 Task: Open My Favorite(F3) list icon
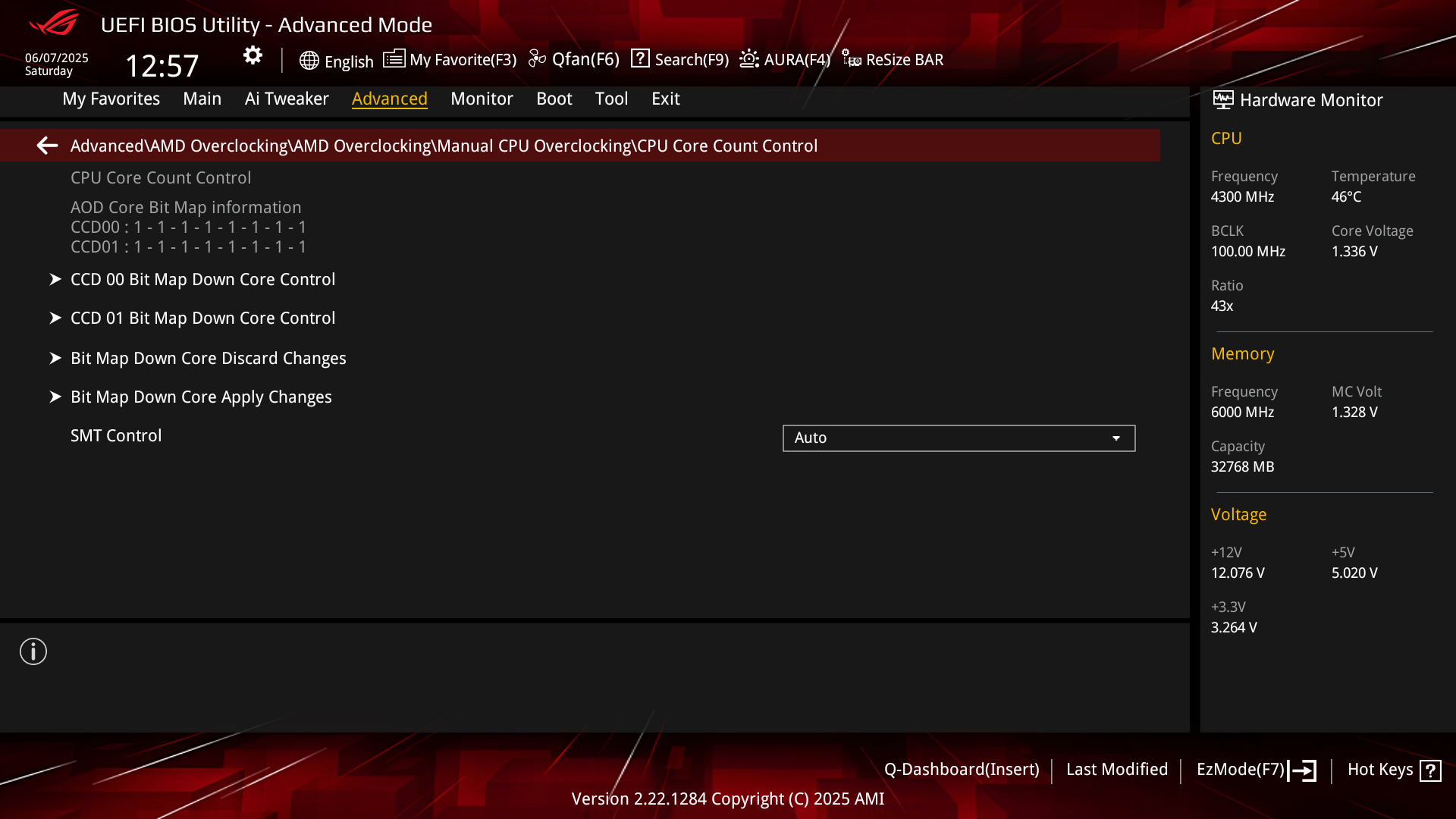(394, 59)
